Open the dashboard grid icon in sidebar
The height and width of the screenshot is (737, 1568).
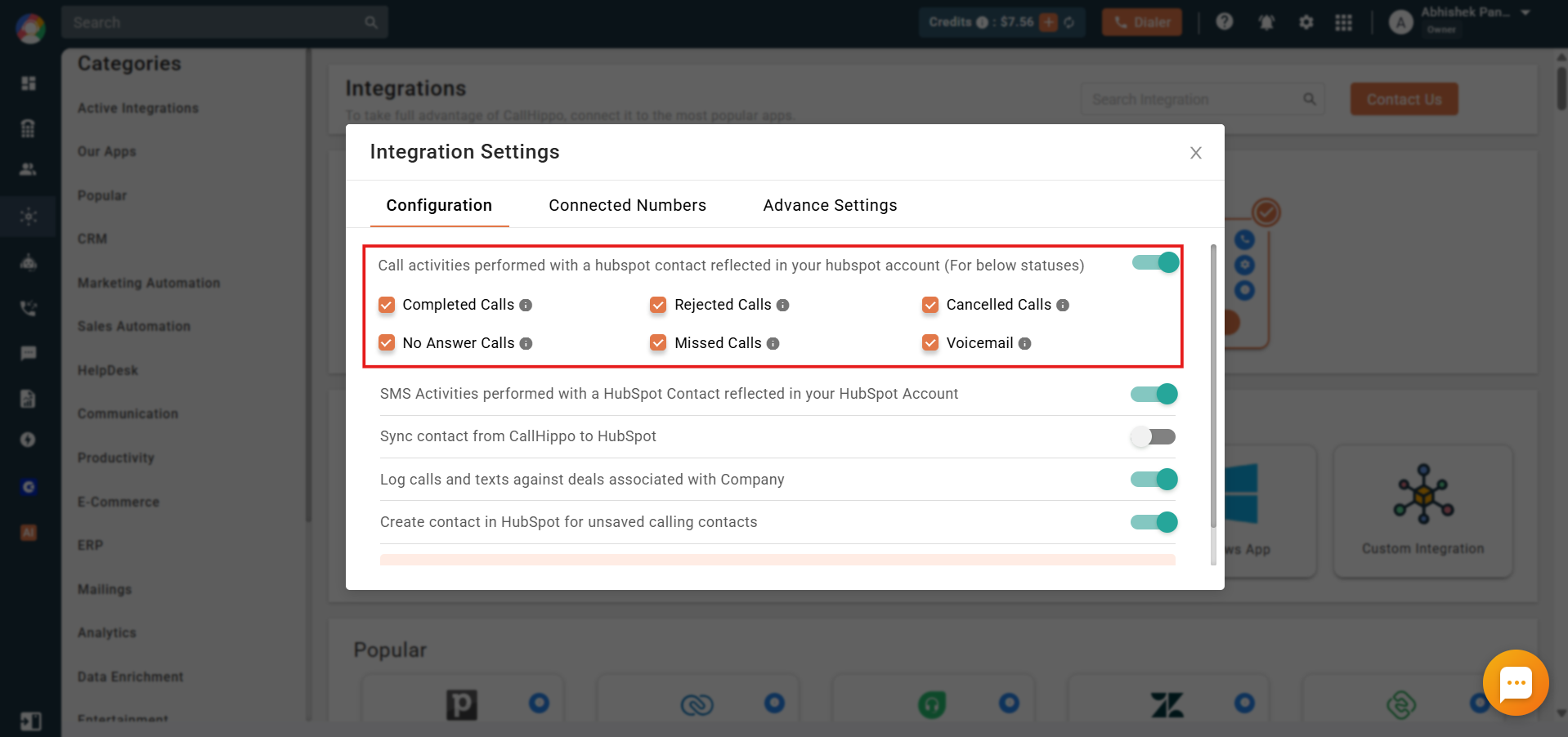point(29,83)
